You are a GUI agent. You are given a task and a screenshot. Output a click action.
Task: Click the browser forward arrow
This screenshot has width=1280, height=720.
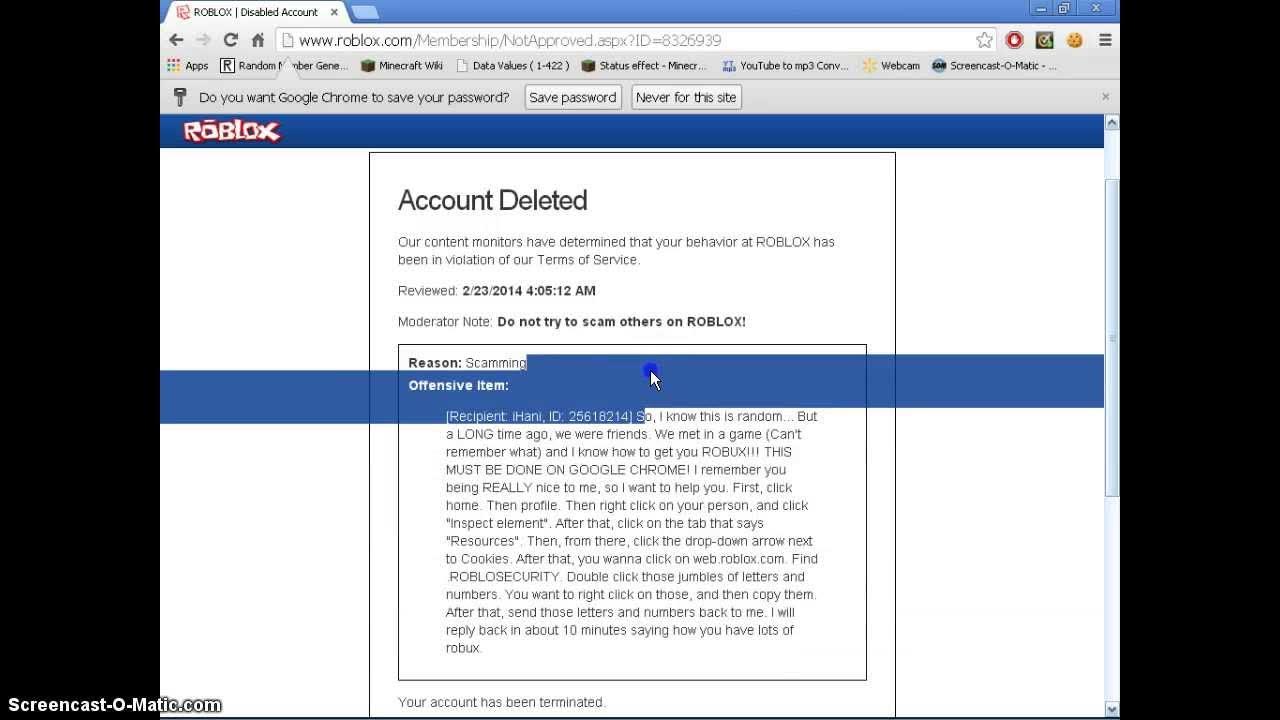coord(203,40)
